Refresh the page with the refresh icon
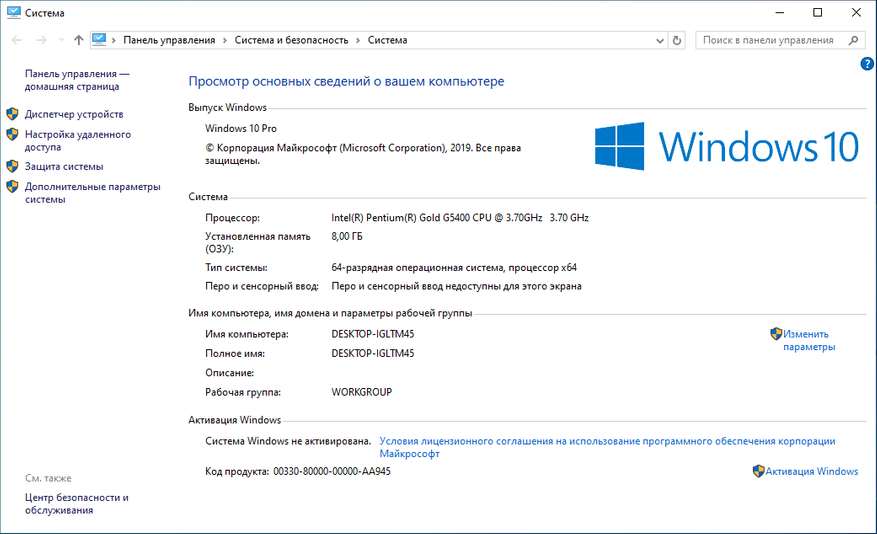 (x=677, y=40)
